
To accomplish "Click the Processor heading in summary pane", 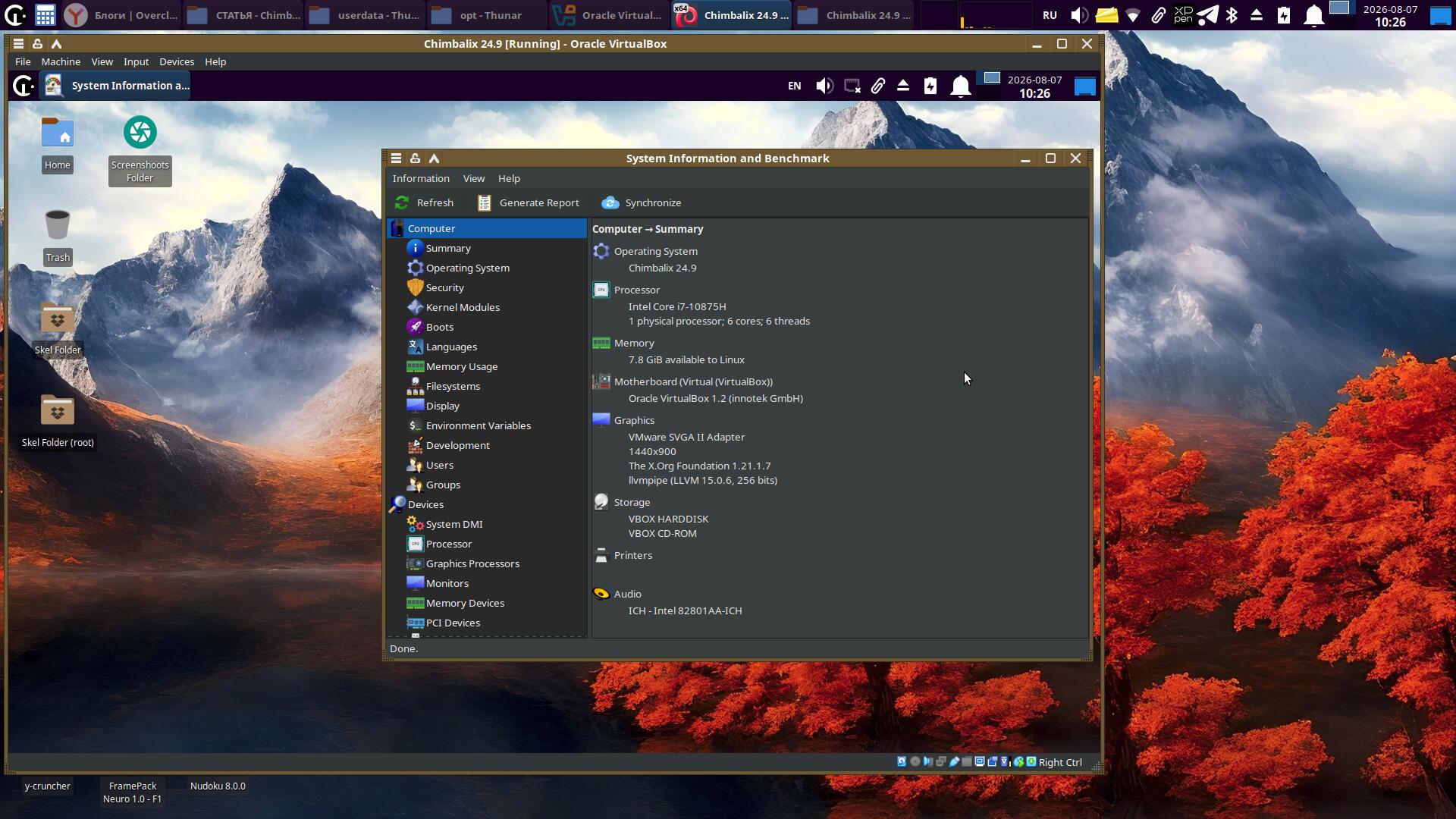I will point(636,290).
